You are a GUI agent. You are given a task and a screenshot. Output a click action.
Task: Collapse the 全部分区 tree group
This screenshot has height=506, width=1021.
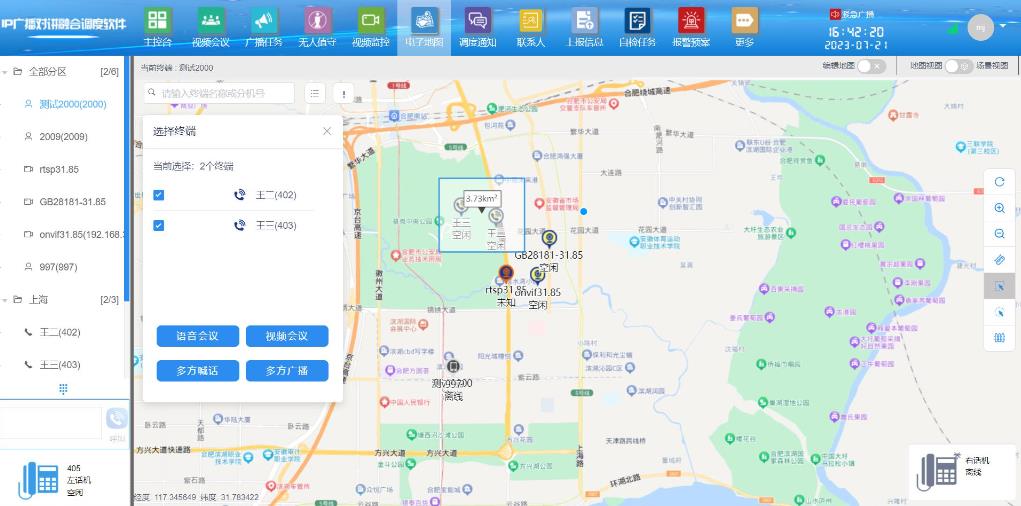5,72
